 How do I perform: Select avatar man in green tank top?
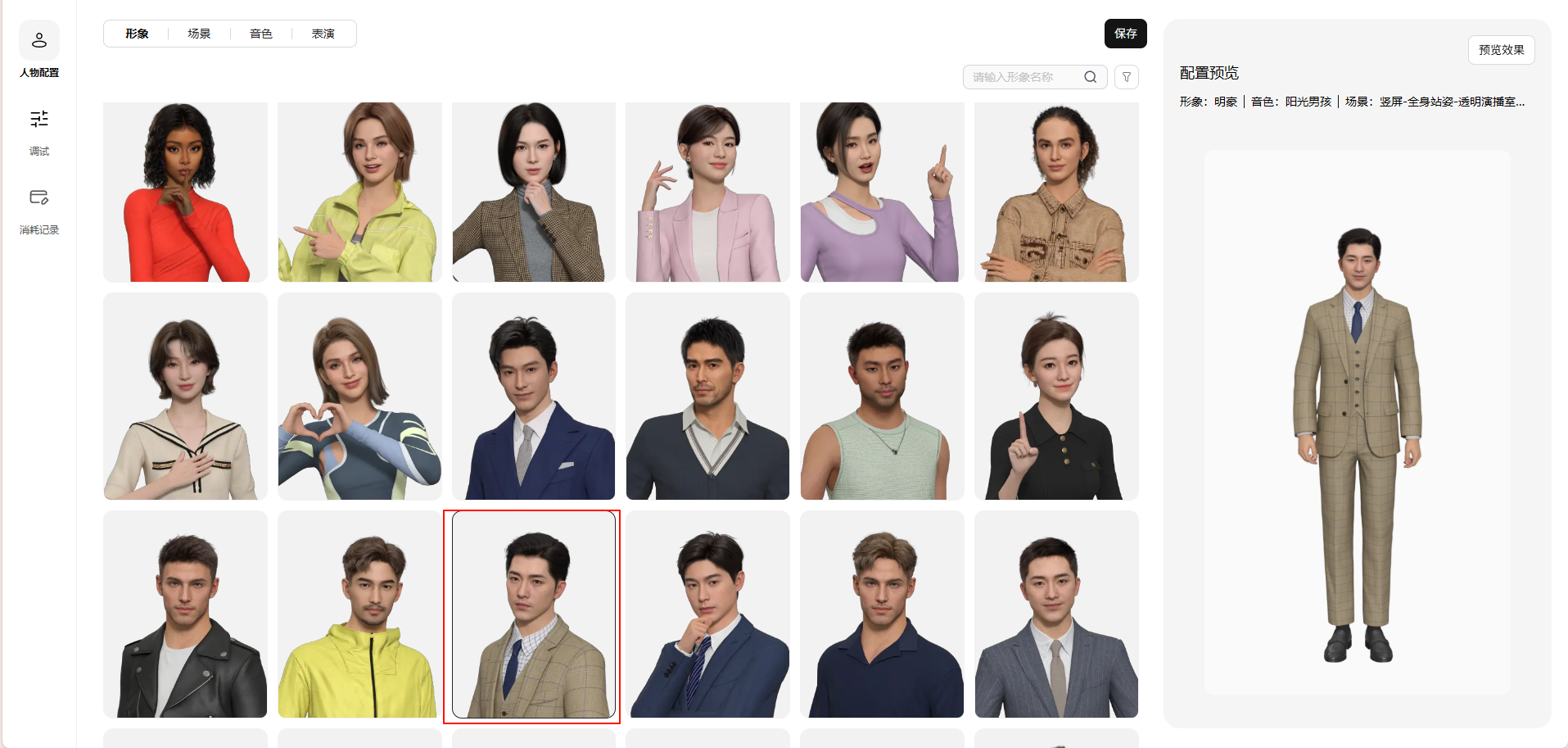pos(882,397)
